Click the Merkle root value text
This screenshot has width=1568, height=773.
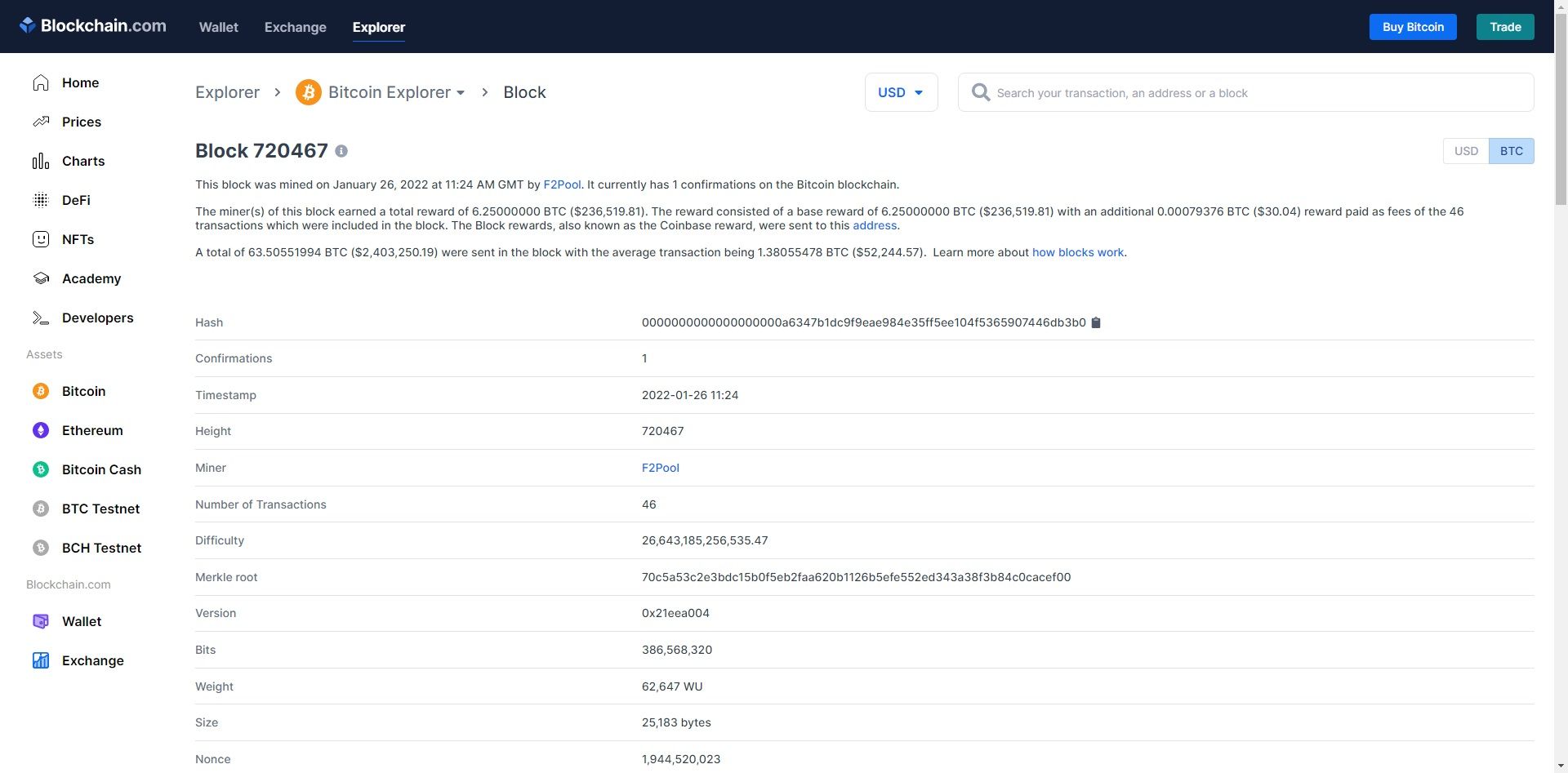[x=856, y=577]
